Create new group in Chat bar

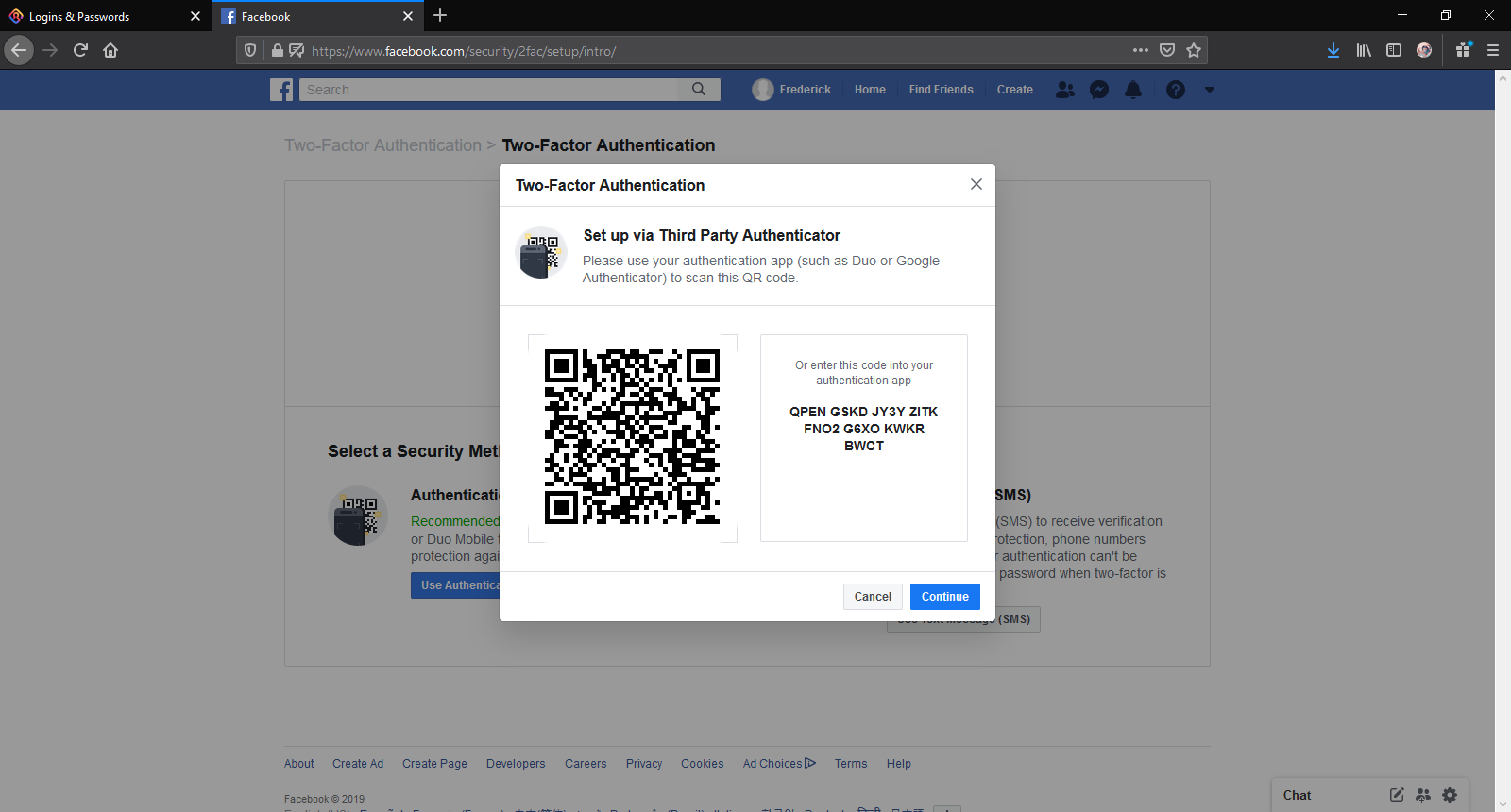1423,795
